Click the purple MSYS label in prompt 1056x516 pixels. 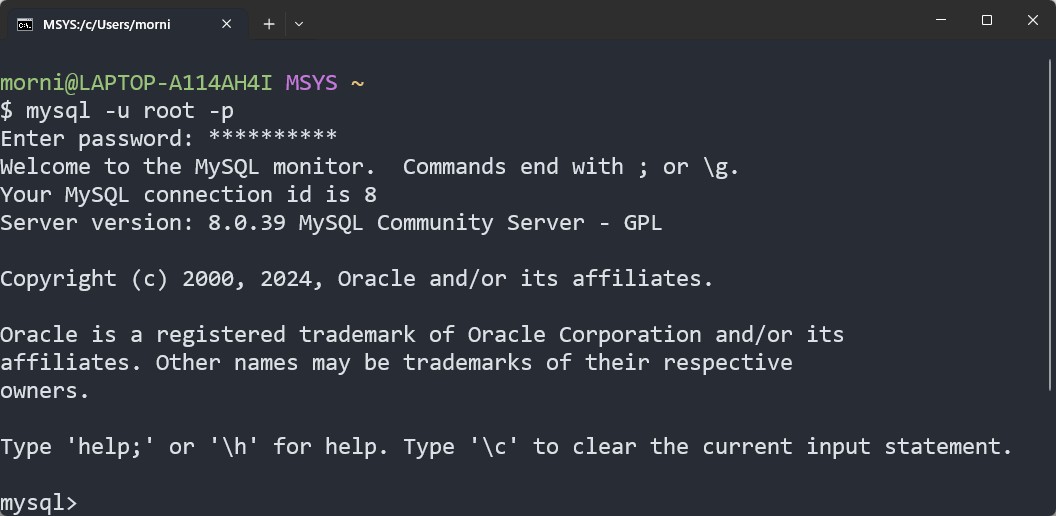click(x=311, y=82)
